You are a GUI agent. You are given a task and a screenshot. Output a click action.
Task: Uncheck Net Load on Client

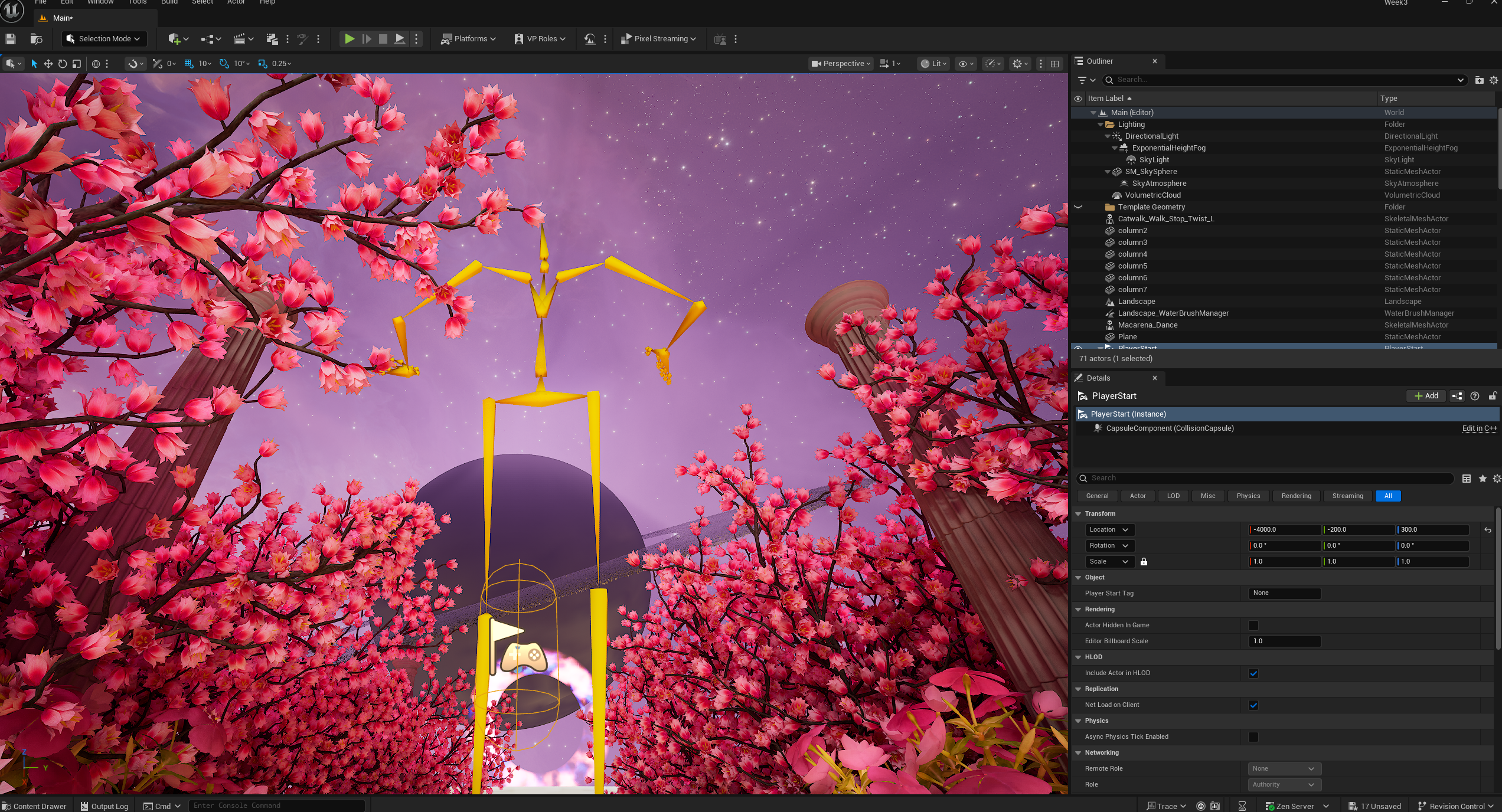point(1253,705)
